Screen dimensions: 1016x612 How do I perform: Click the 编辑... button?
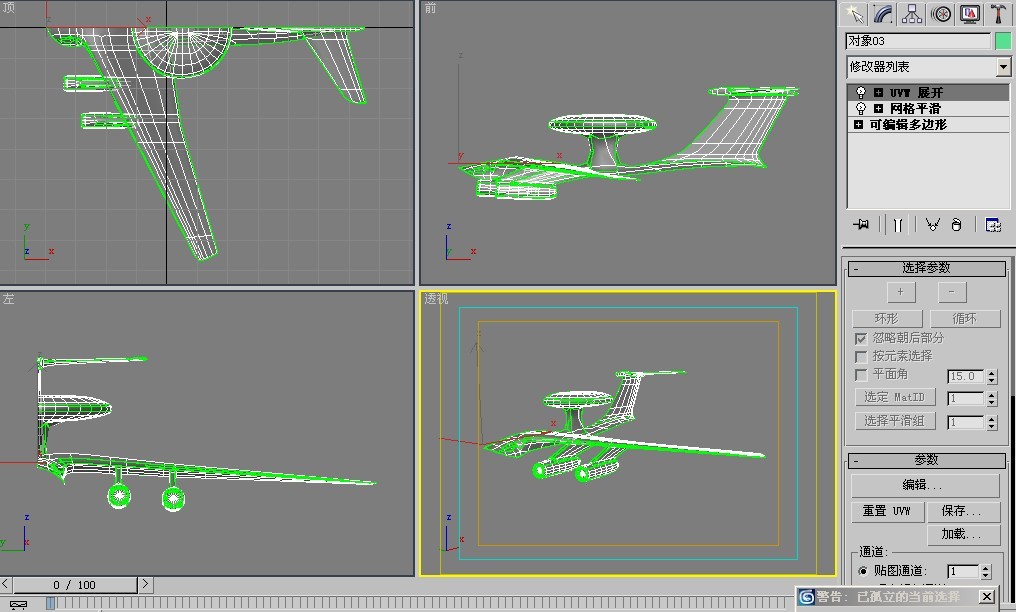pyautogui.click(x=925, y=485)
